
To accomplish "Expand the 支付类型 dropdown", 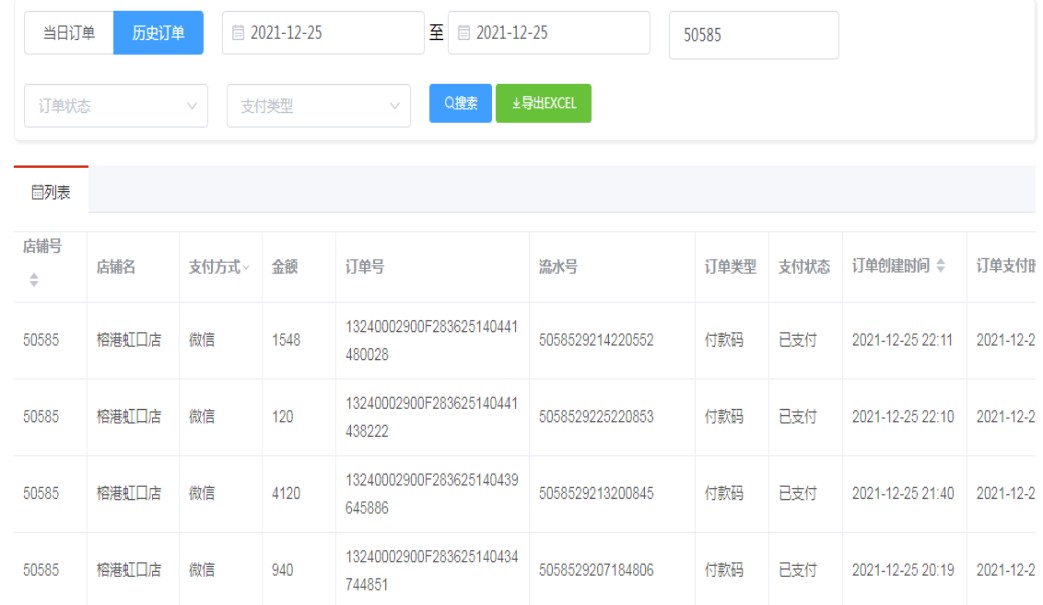I will point(319,106).
